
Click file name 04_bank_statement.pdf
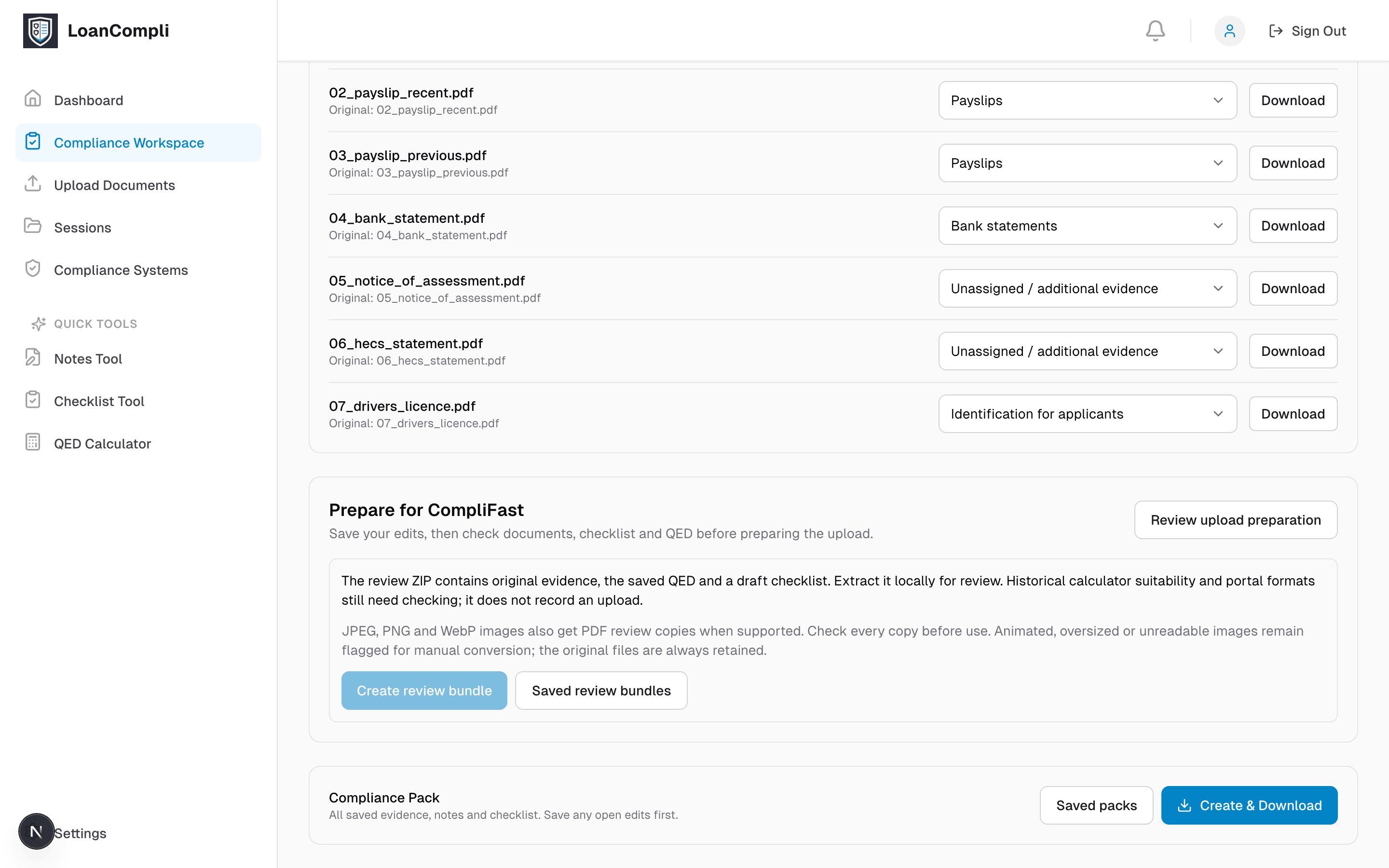coord(407,218)
